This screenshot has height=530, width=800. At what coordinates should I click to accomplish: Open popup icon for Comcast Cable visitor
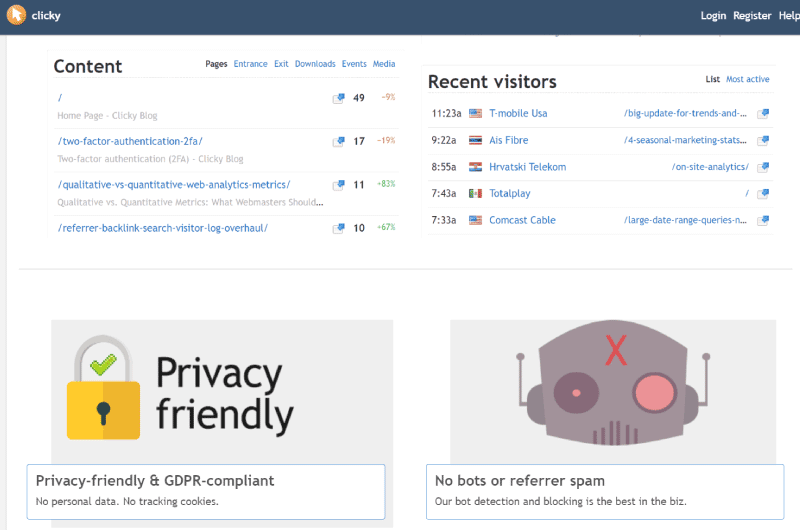click(x=763, y=220)
